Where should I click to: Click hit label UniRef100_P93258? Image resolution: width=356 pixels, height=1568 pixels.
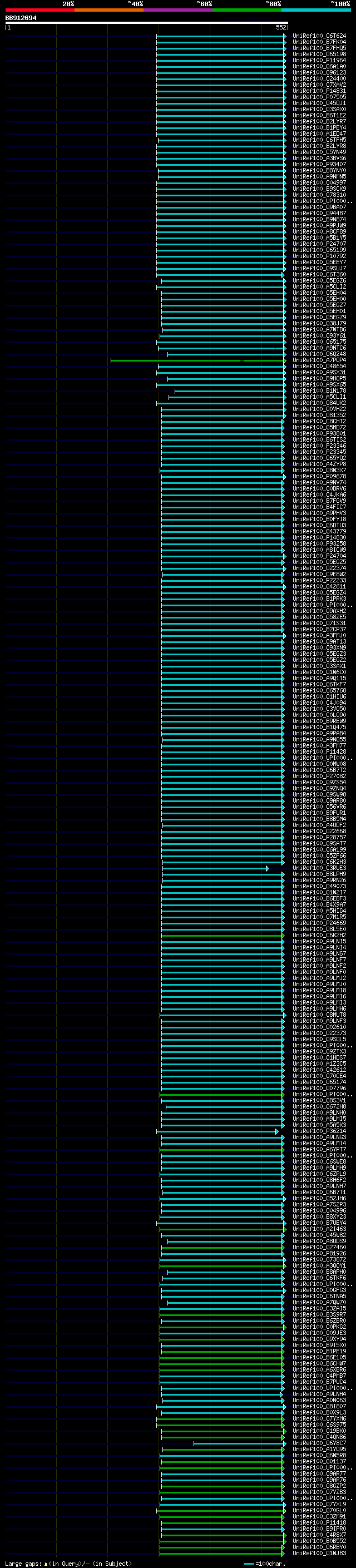tap(319, 543)
